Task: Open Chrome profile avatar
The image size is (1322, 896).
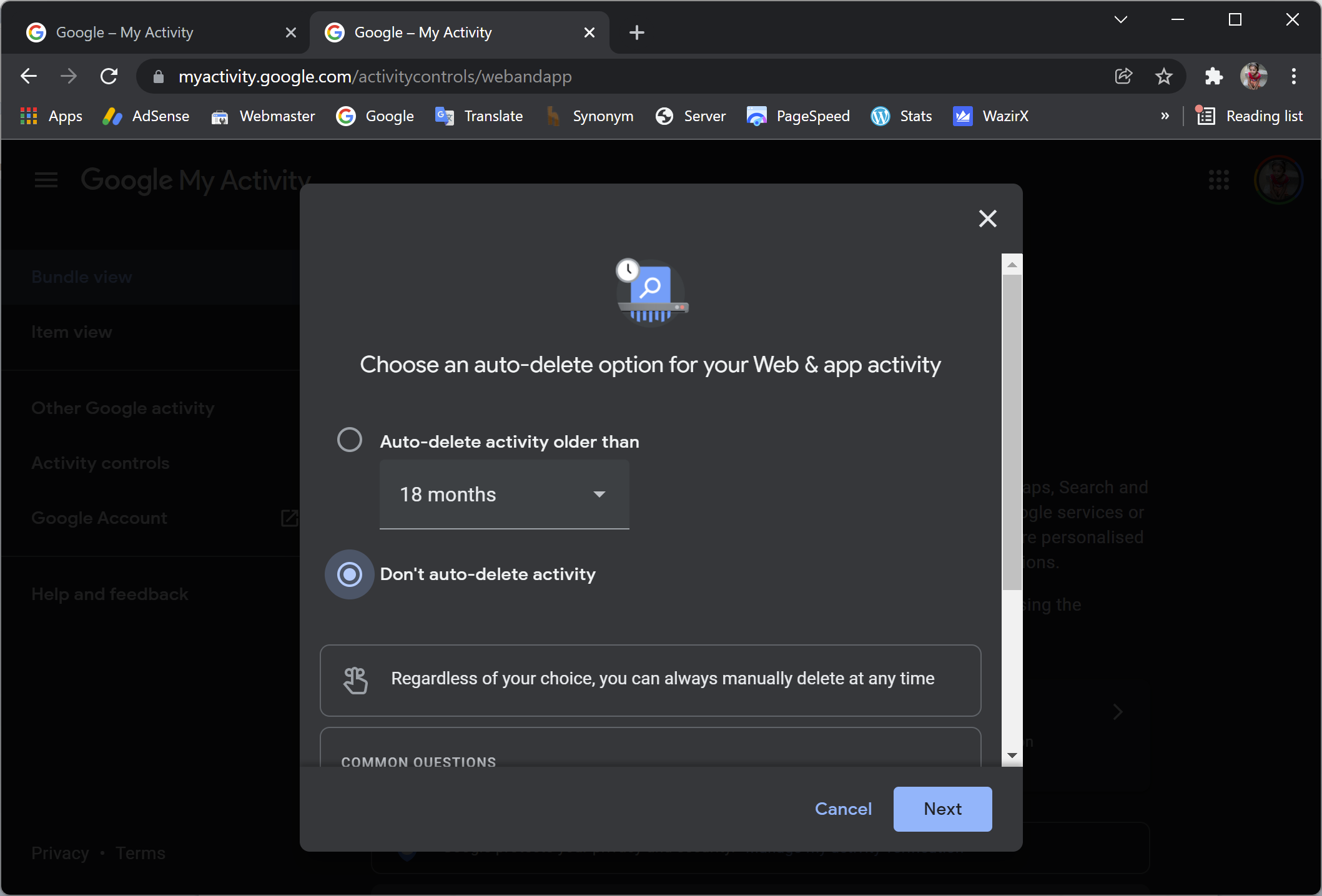Action: [x=1253, y=77]
